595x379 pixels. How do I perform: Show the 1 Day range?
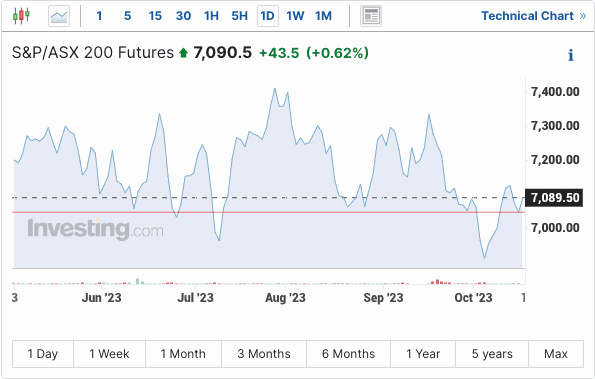click(x=43, y=354)
